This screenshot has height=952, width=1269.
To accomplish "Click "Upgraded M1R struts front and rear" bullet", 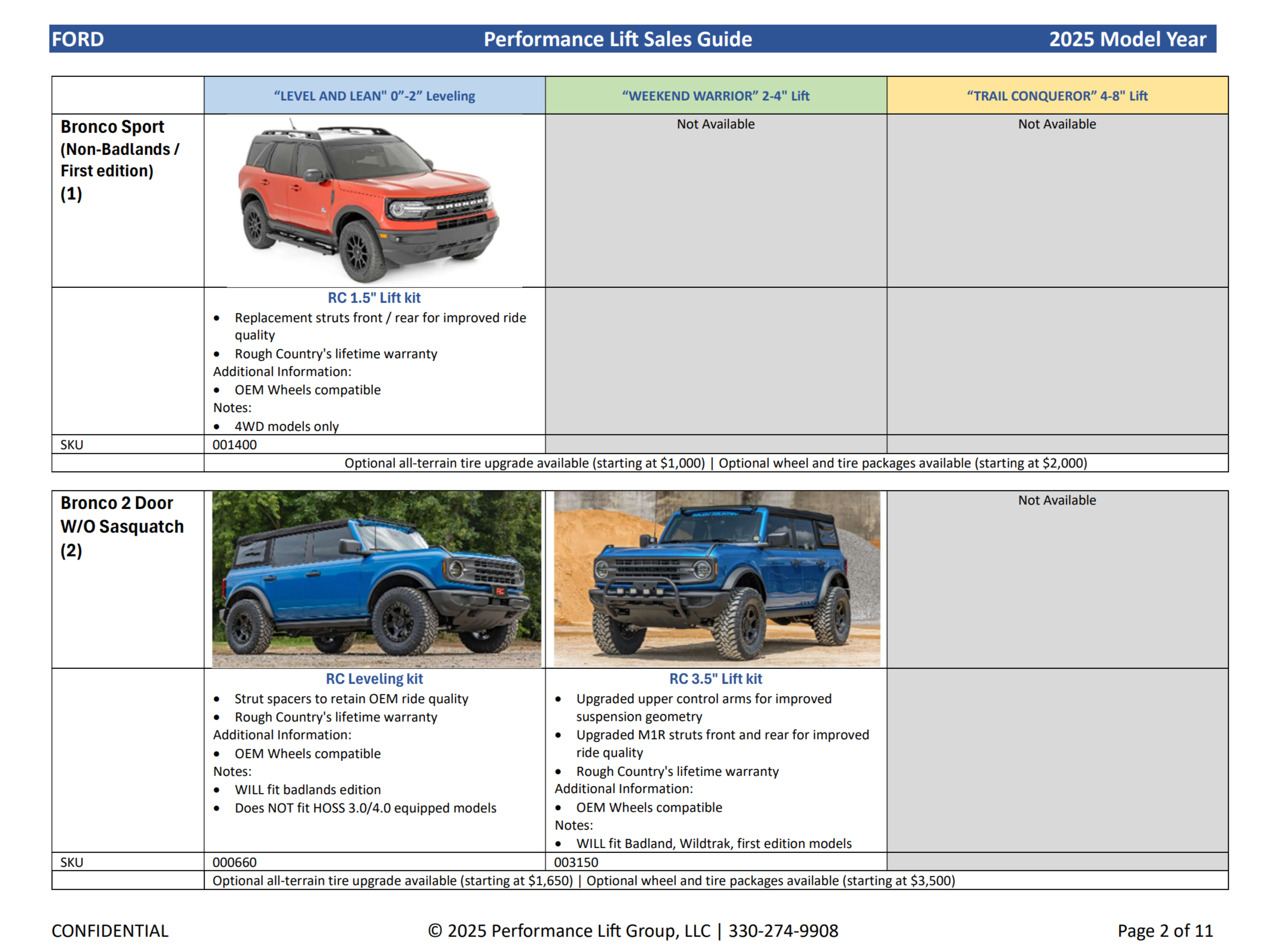I will 723,744.
